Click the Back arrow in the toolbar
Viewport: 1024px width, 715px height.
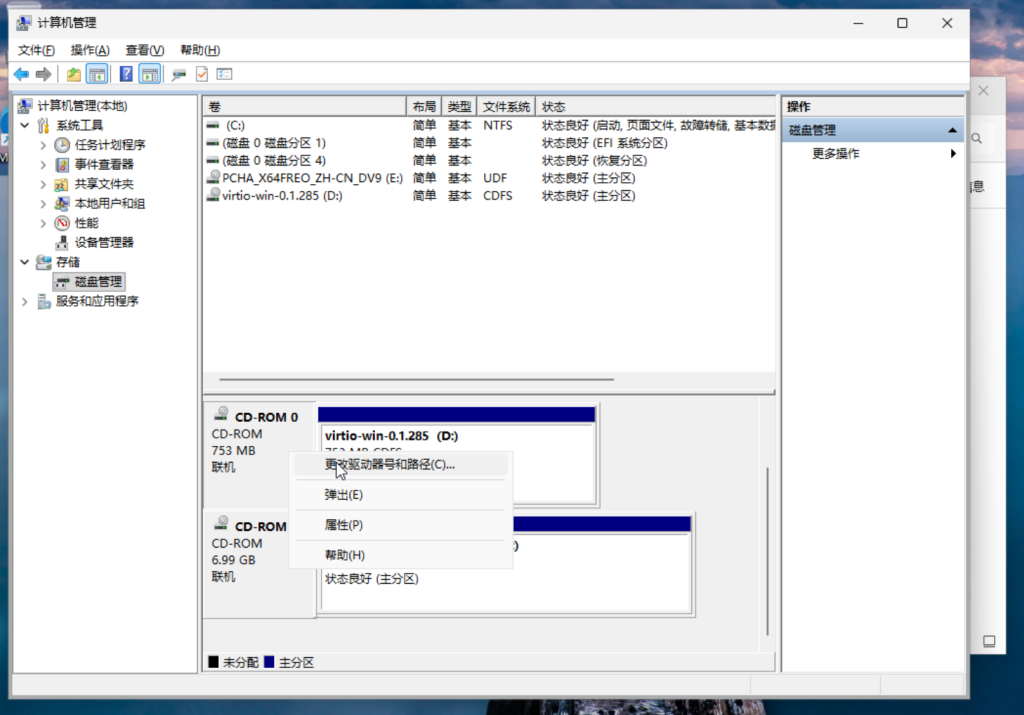pos(21,74)
